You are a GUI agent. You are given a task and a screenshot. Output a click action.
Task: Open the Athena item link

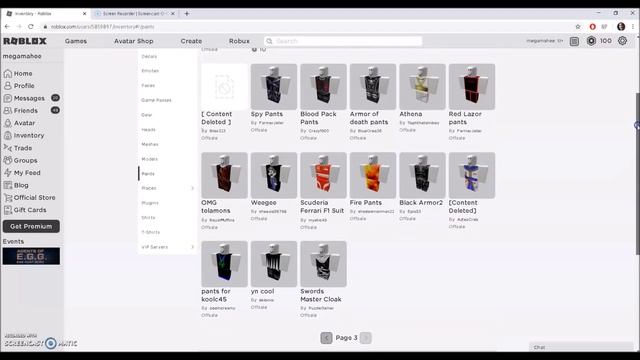pos(411,114)
